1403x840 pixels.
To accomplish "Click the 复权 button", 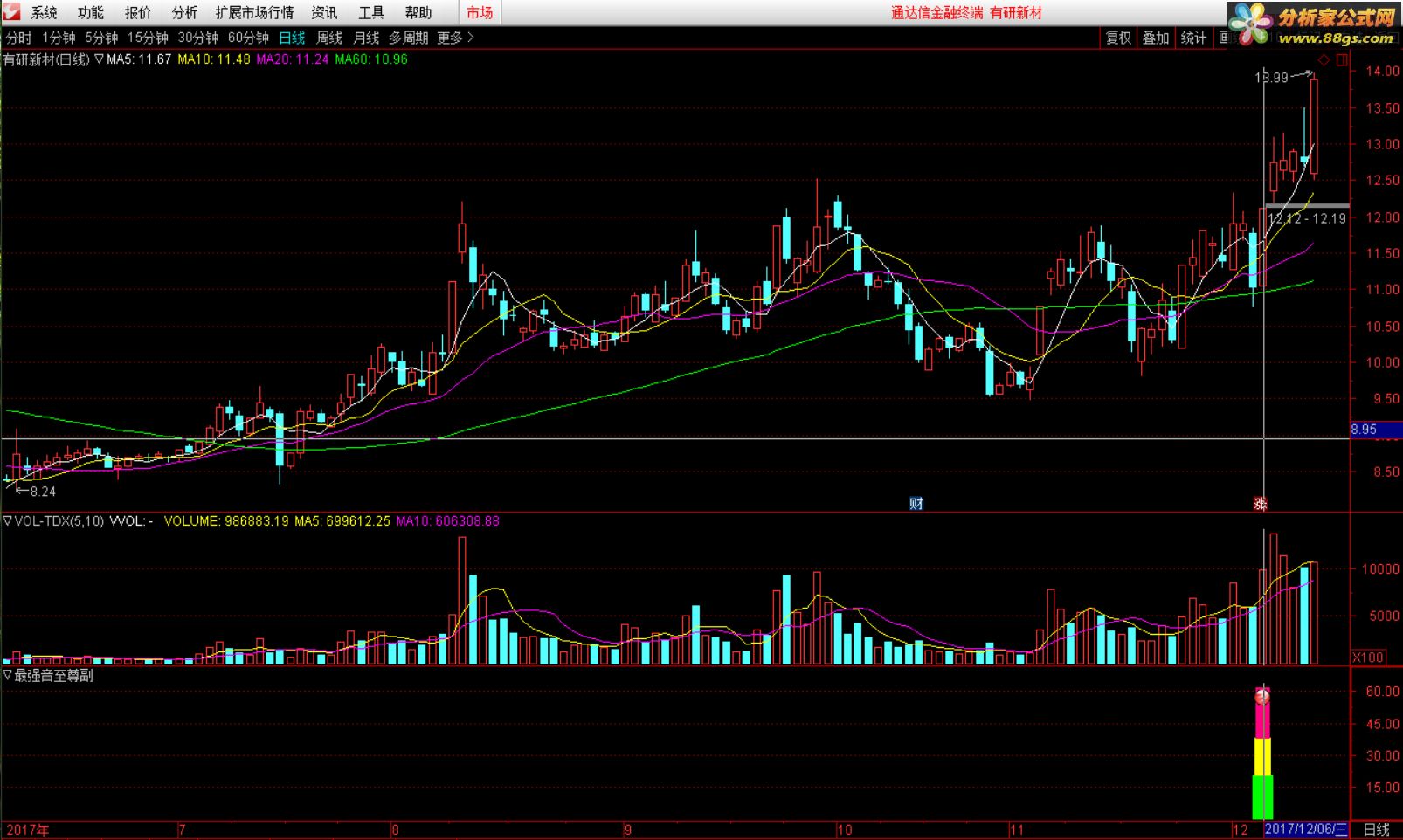I will [1118, 38].
